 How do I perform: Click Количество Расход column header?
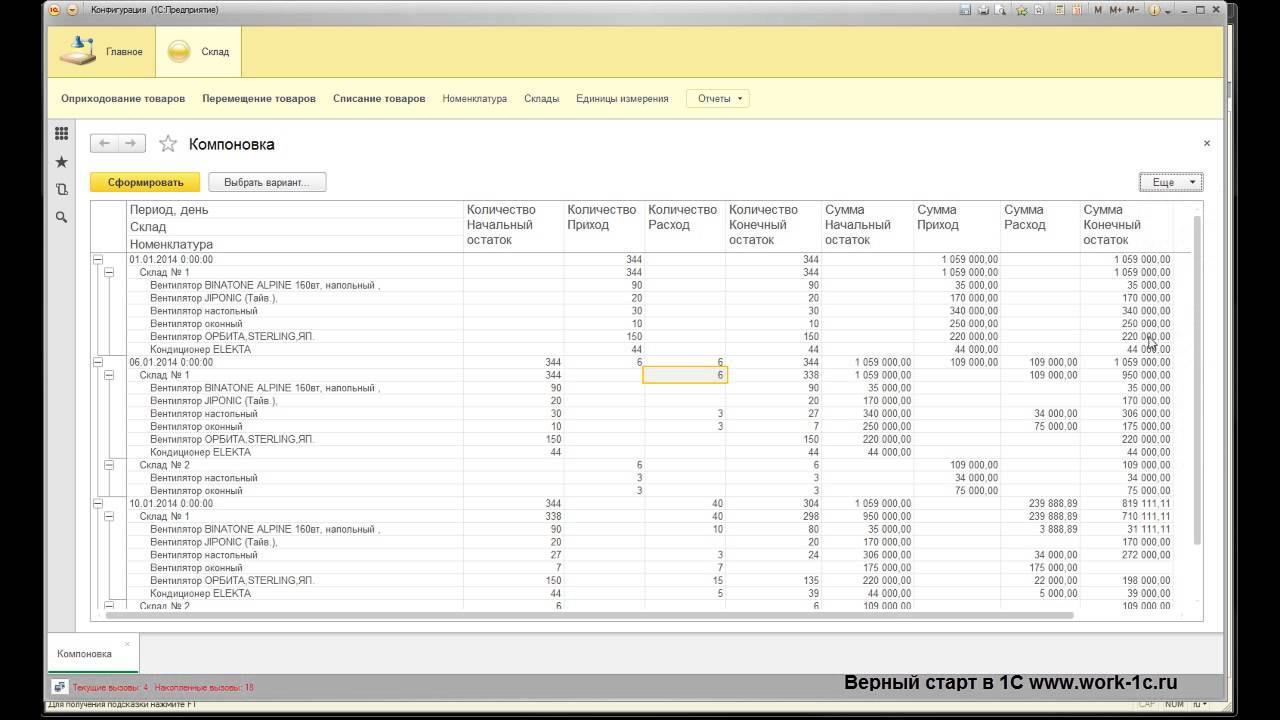click(x=685, y=226)
